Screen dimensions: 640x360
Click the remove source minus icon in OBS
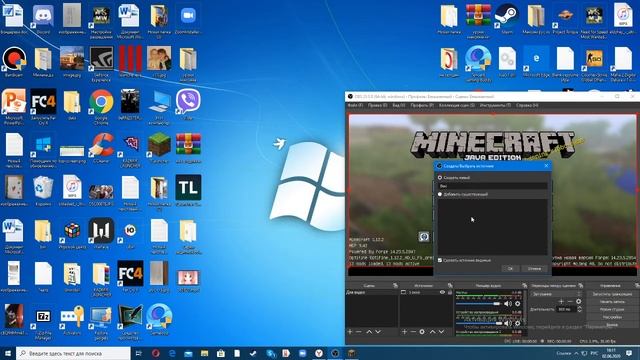coord(413,332)
